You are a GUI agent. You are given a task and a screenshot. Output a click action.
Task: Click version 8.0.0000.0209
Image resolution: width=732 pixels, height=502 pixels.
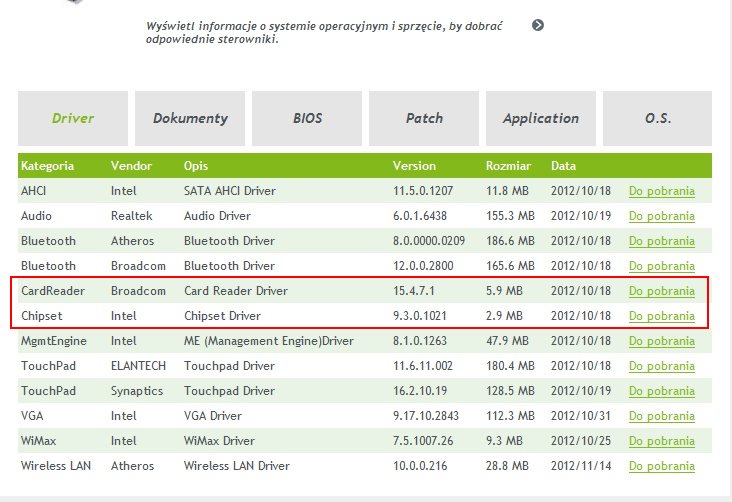click(x=429, y=241)
